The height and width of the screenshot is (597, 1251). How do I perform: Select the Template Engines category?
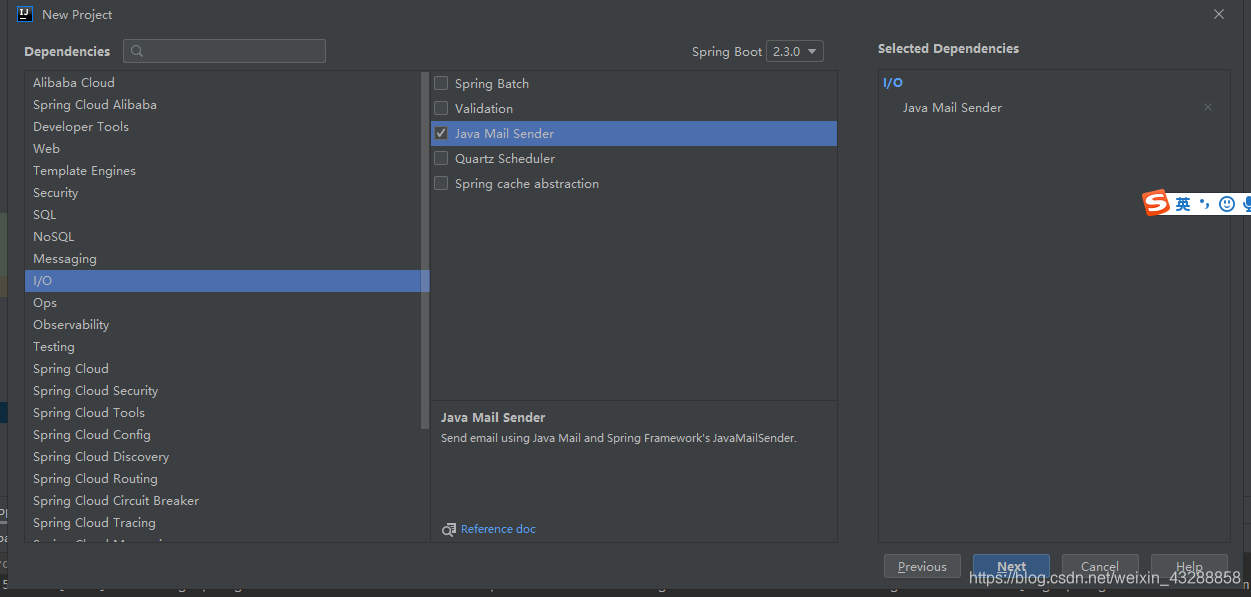[226, 170]
